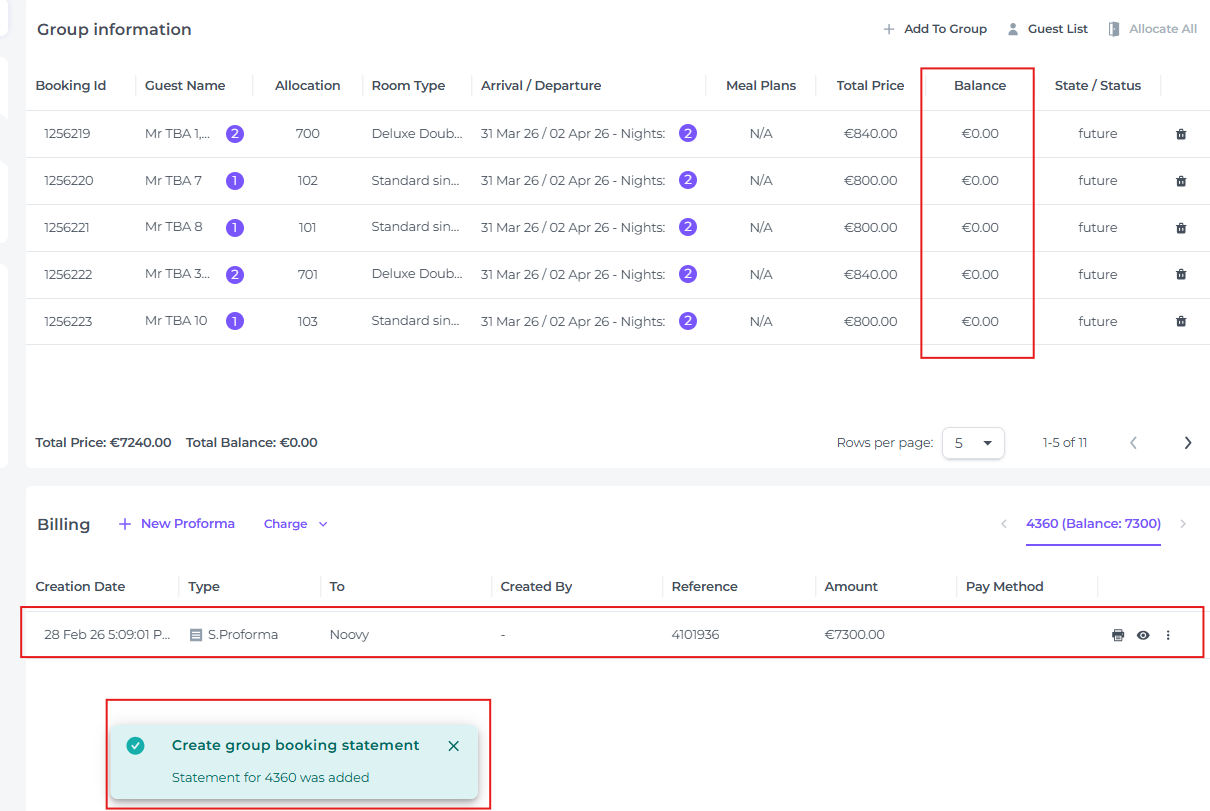Open Rows per page dropdown
1210x811 pixels.
(972, 443)
